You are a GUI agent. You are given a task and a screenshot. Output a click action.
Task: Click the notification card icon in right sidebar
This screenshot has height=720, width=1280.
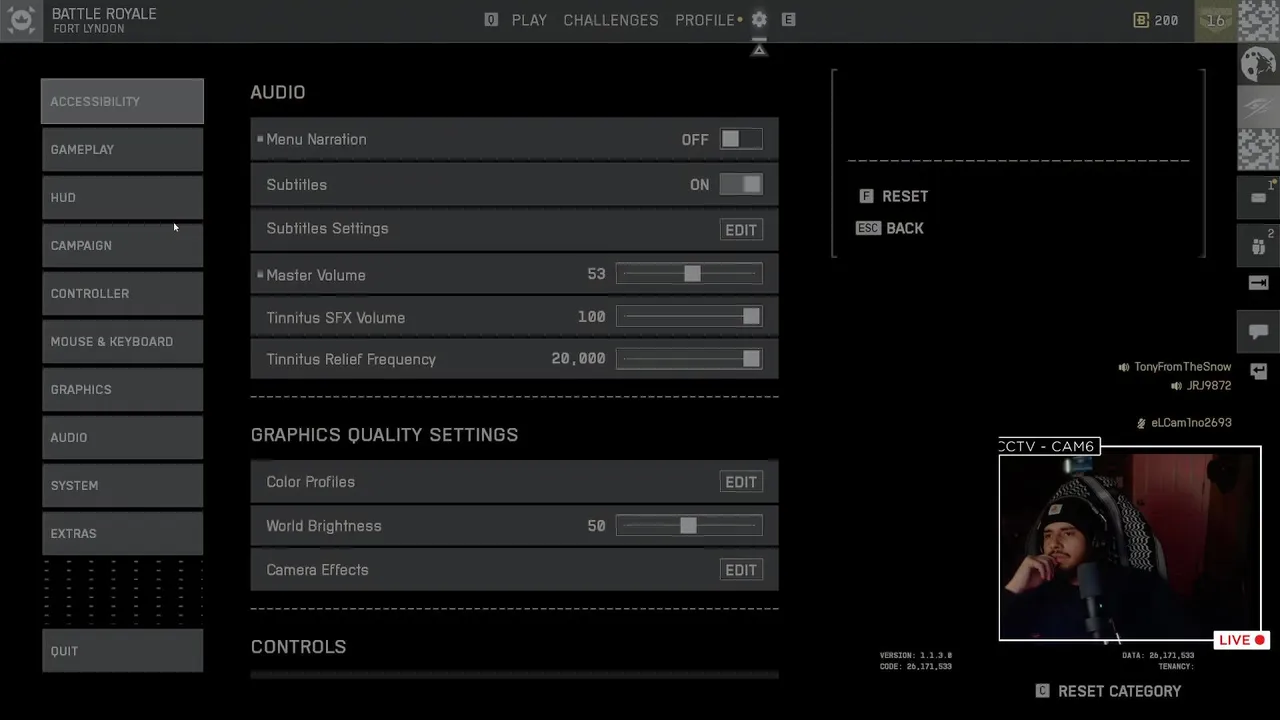1258,198
